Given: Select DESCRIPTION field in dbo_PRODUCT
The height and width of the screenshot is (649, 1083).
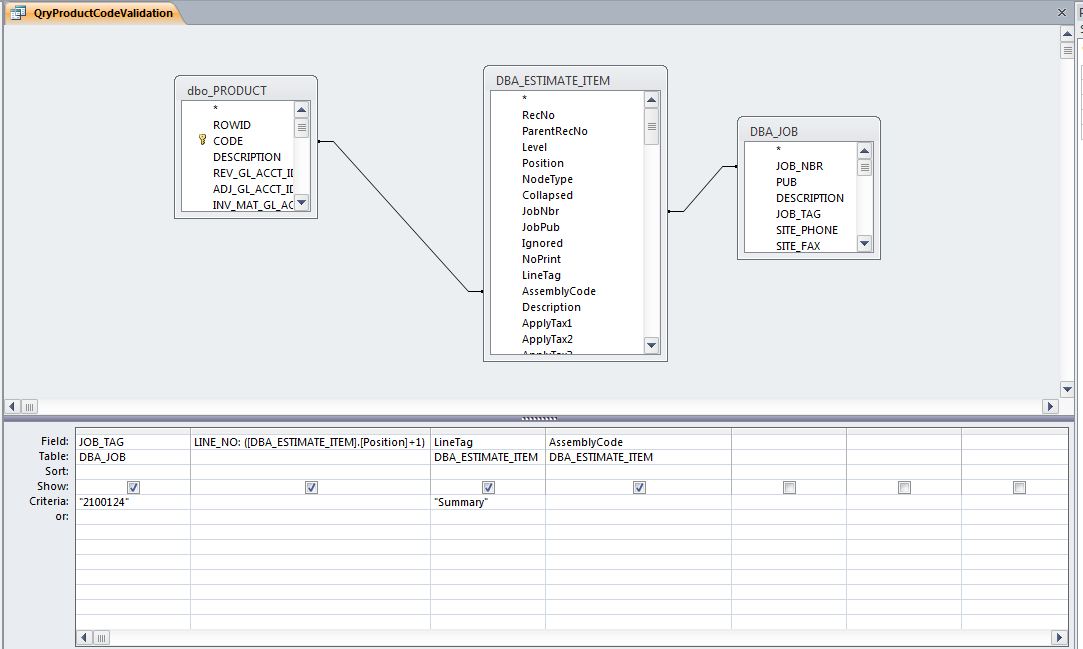Looking at the screenshot, I should [x=247, y=157].
